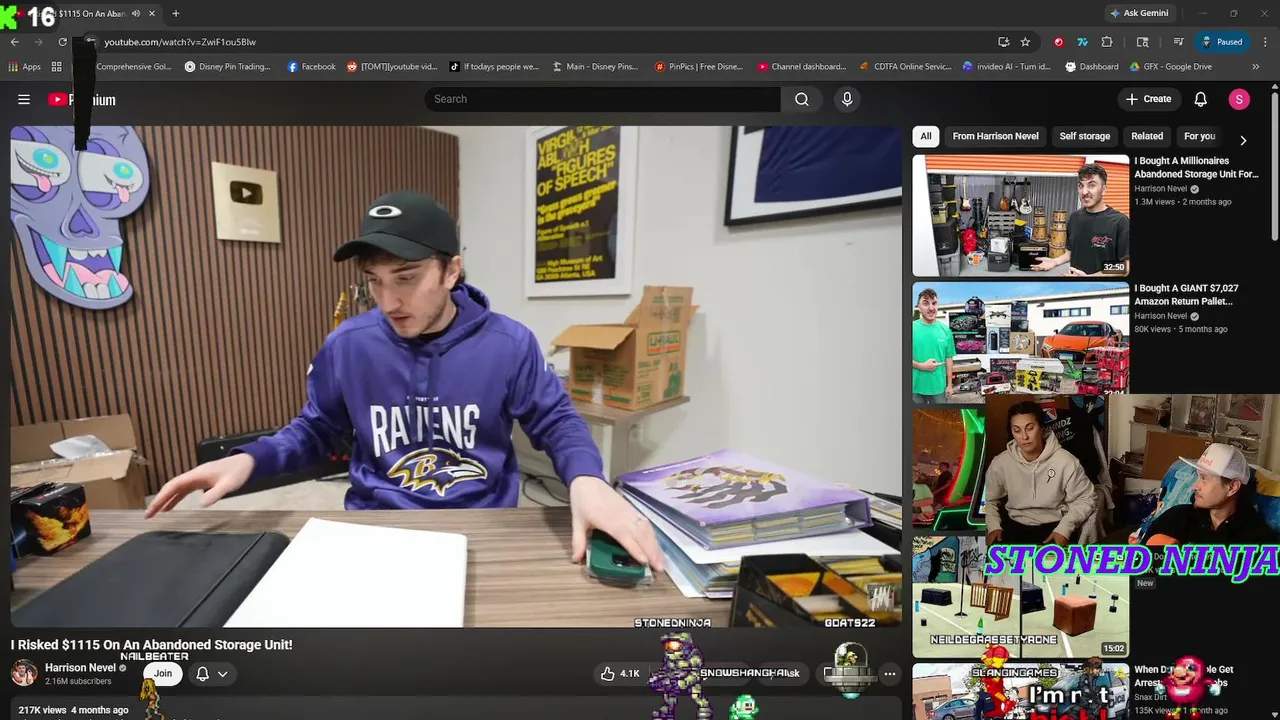Open the Disney Pin Trading bookmark
This screenshot has width=1280, height=720.
coord(228,67)
